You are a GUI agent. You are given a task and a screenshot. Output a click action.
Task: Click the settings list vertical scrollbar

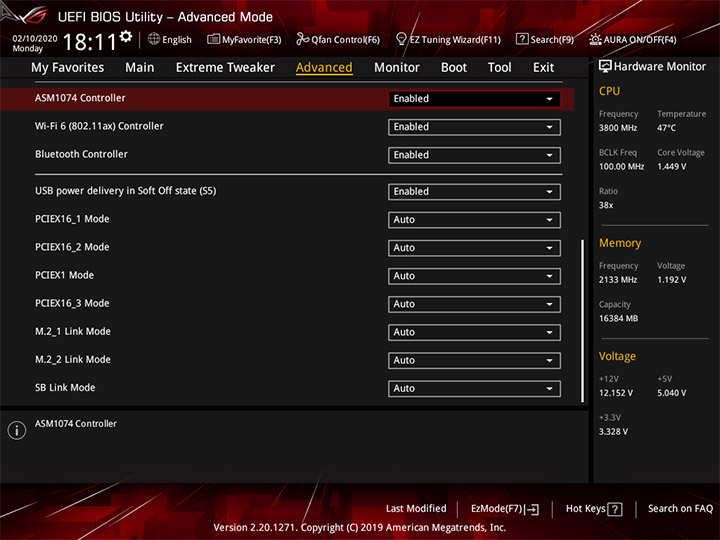tap(583, 321)
